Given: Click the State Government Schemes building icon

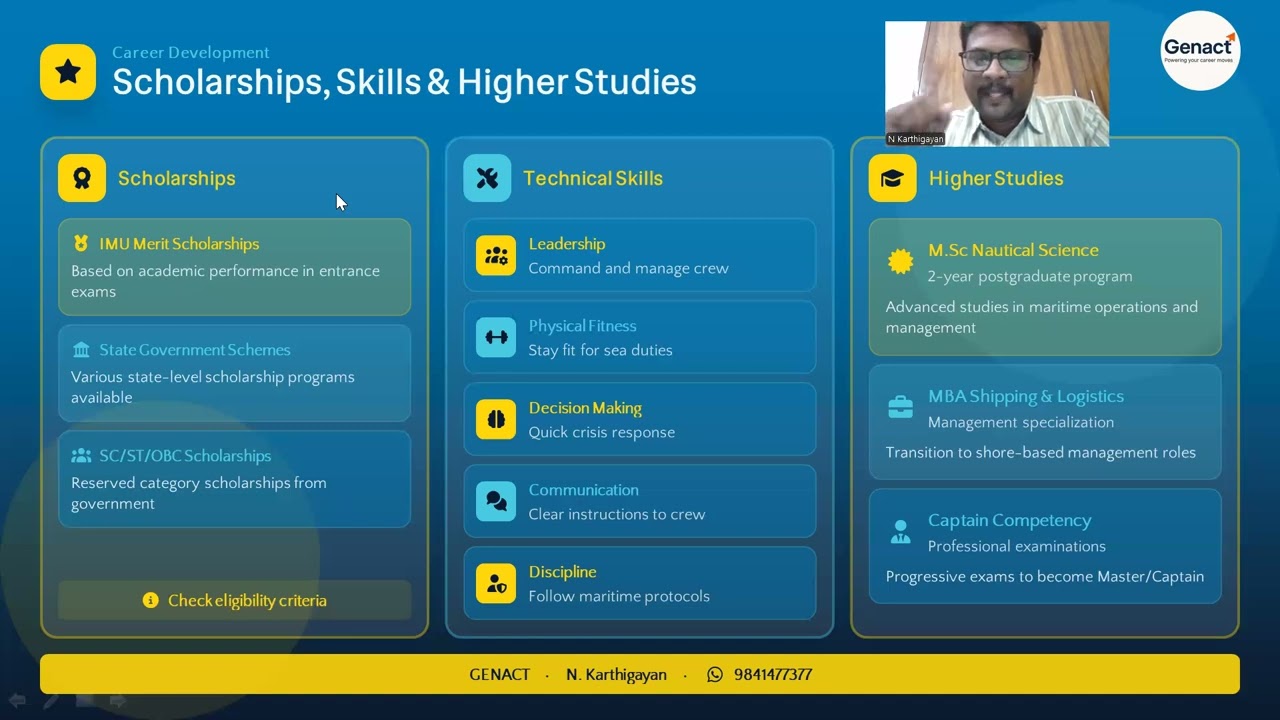Looking at the screenshot, I should pyautogui.click(x=81, y=350).
